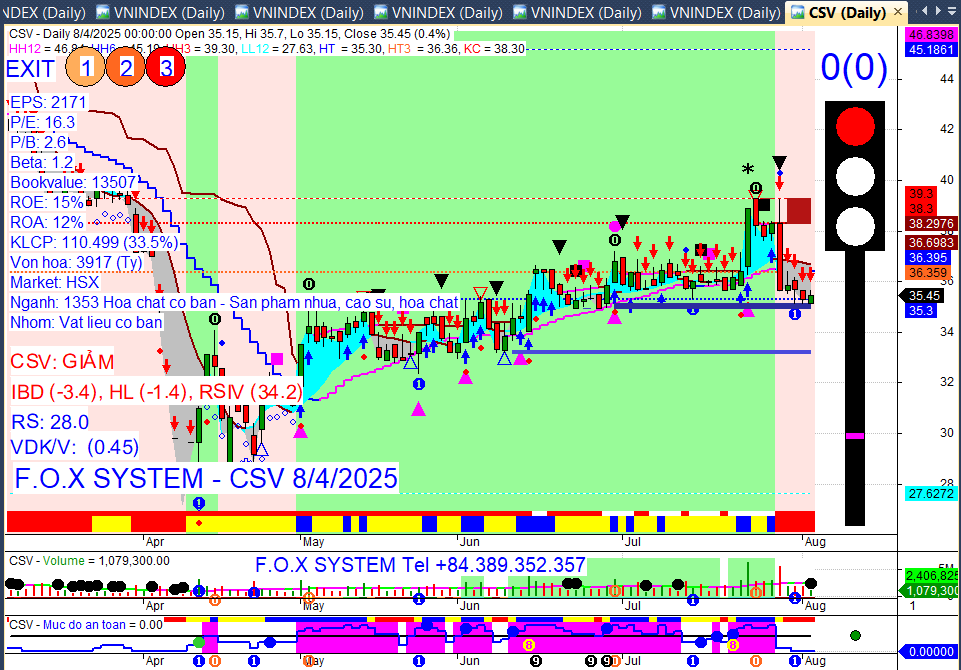Image resolution: width=961 pixels, height=670 pixels.
Task: Click the 45.1861 blue price label
Action: click(x=932, y=50)
